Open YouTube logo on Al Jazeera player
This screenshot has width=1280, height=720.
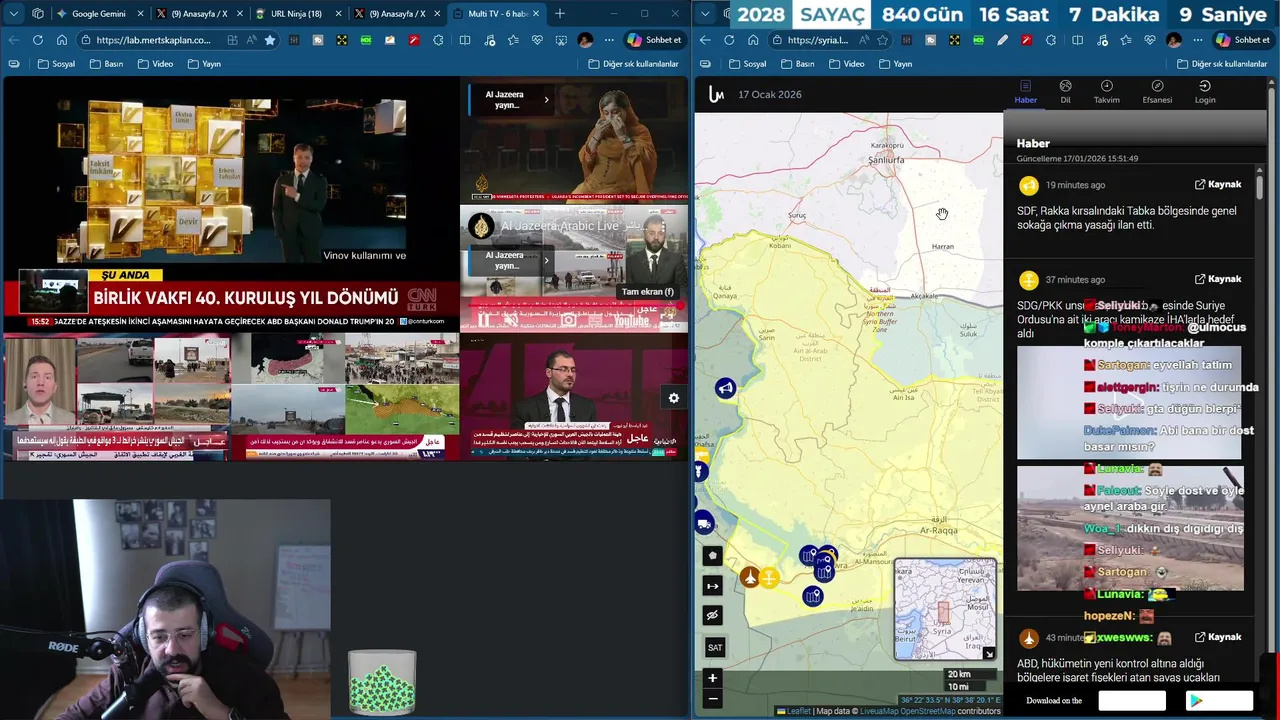[x=631, y=321]
